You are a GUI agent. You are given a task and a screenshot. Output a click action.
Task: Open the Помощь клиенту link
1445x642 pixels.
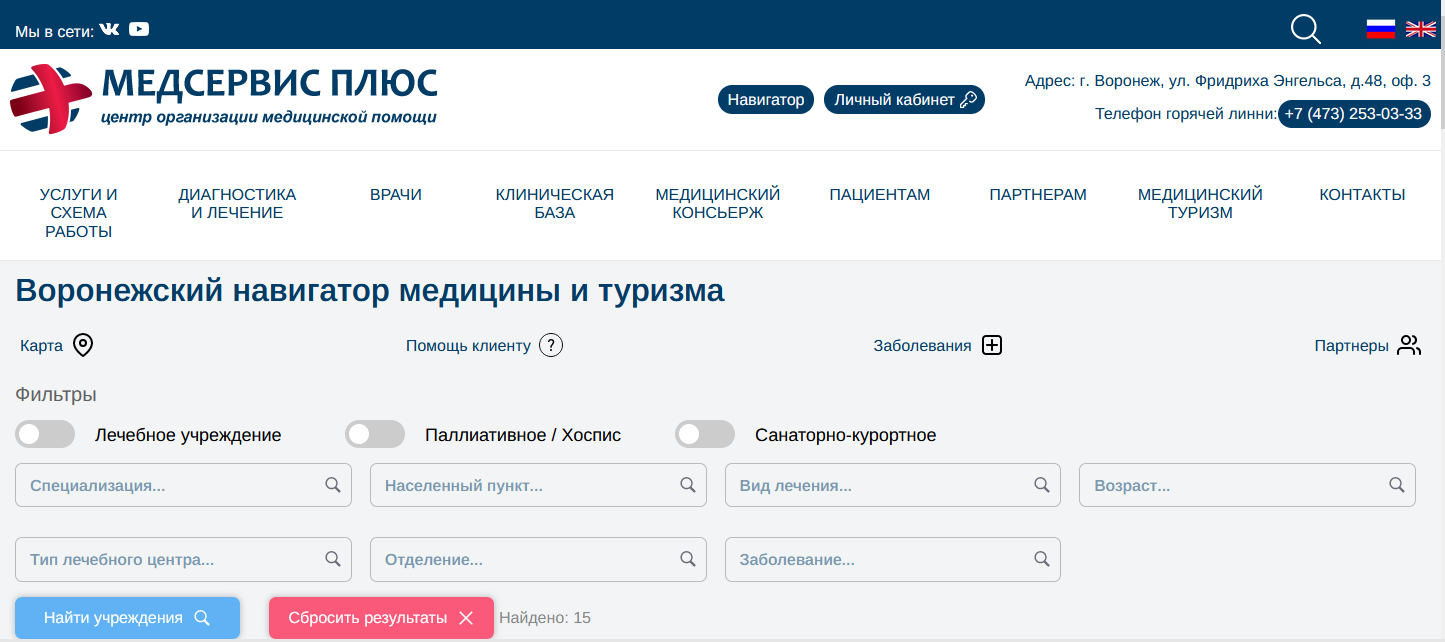point(468,346)
